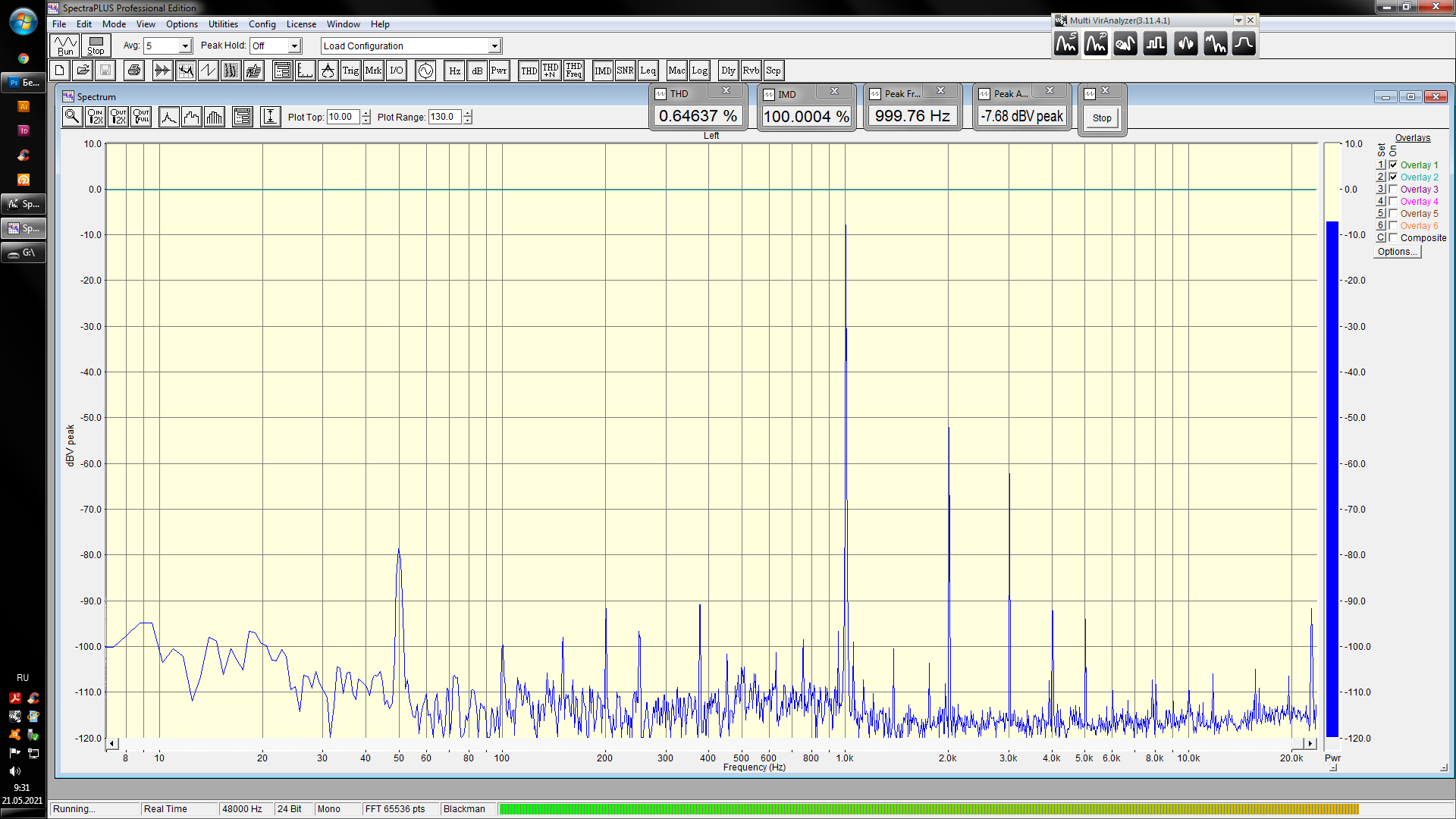Screen dimensions: 1456x819
Task: Open the Utilities menu
Action: 223,24
